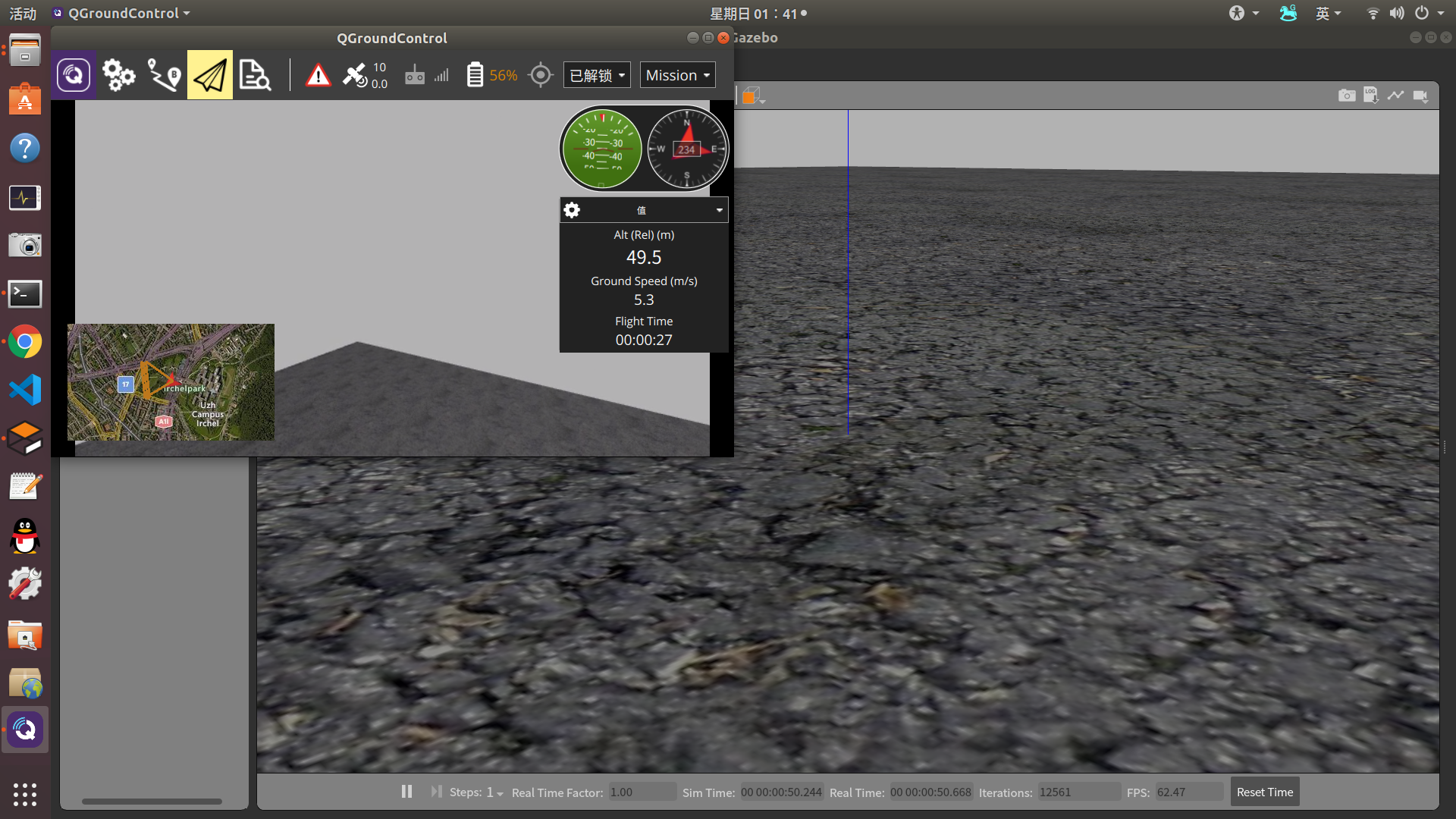This screenshot has width=1456, height=819.
Task: Take Gazebo screenshot with camera icon
Action: coord(1347,96)
